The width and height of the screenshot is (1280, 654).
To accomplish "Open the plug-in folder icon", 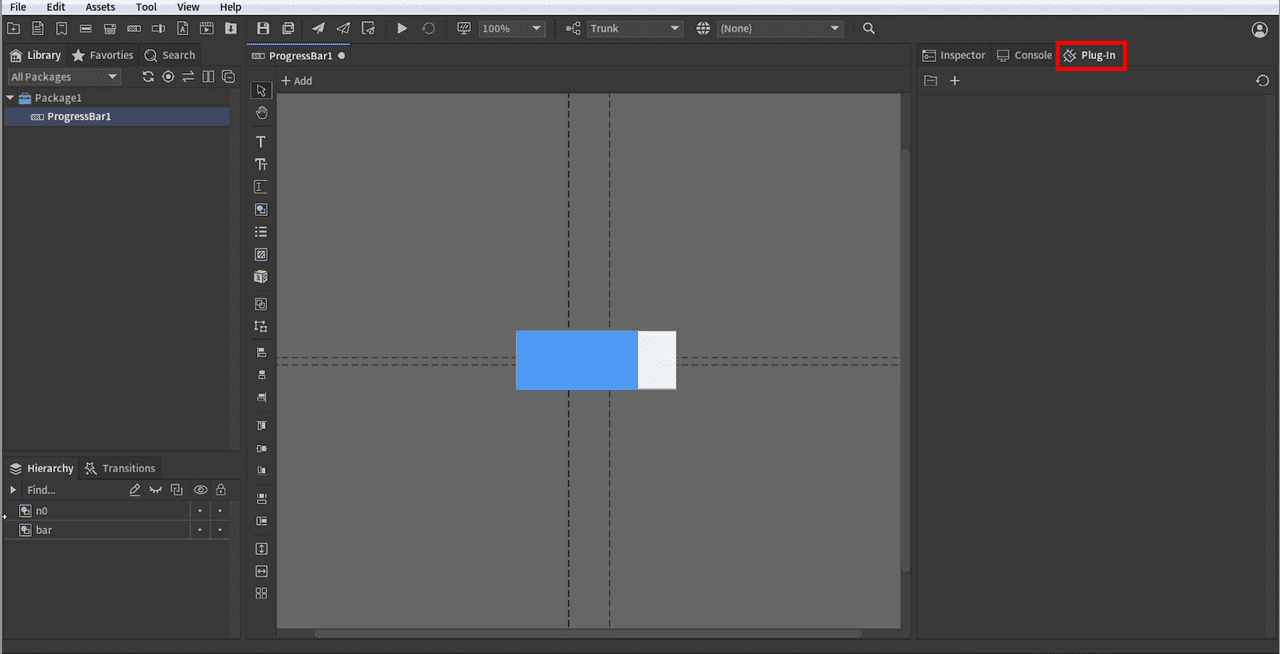I will click(x=930, y=81).
